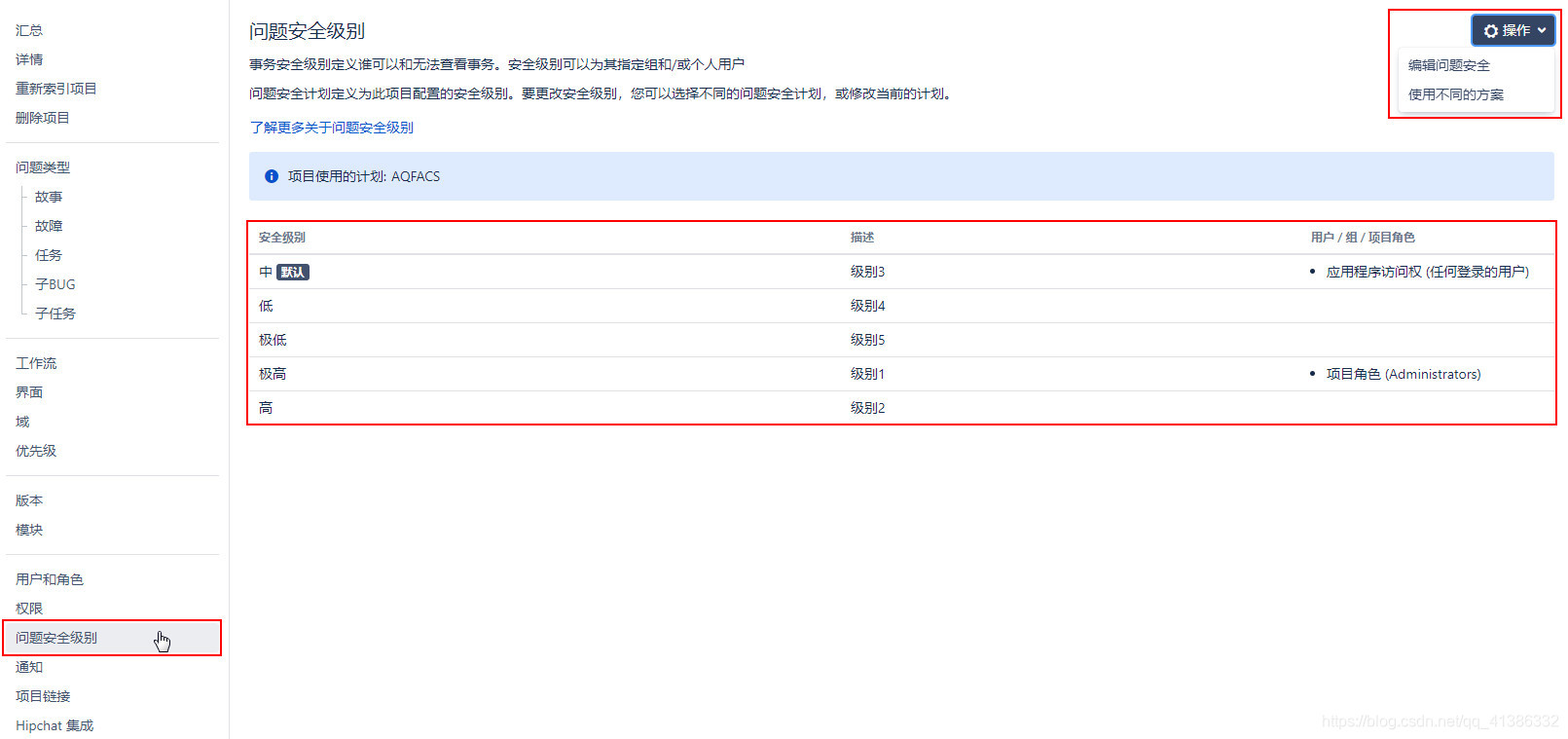Select the 故事 issue type

click(49, 197)
